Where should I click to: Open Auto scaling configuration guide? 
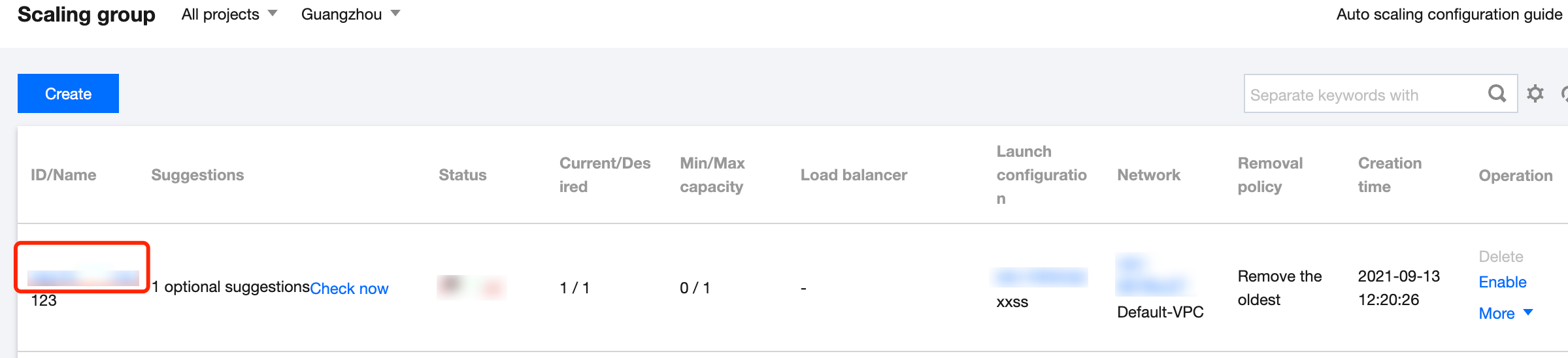coord(1449,14)
